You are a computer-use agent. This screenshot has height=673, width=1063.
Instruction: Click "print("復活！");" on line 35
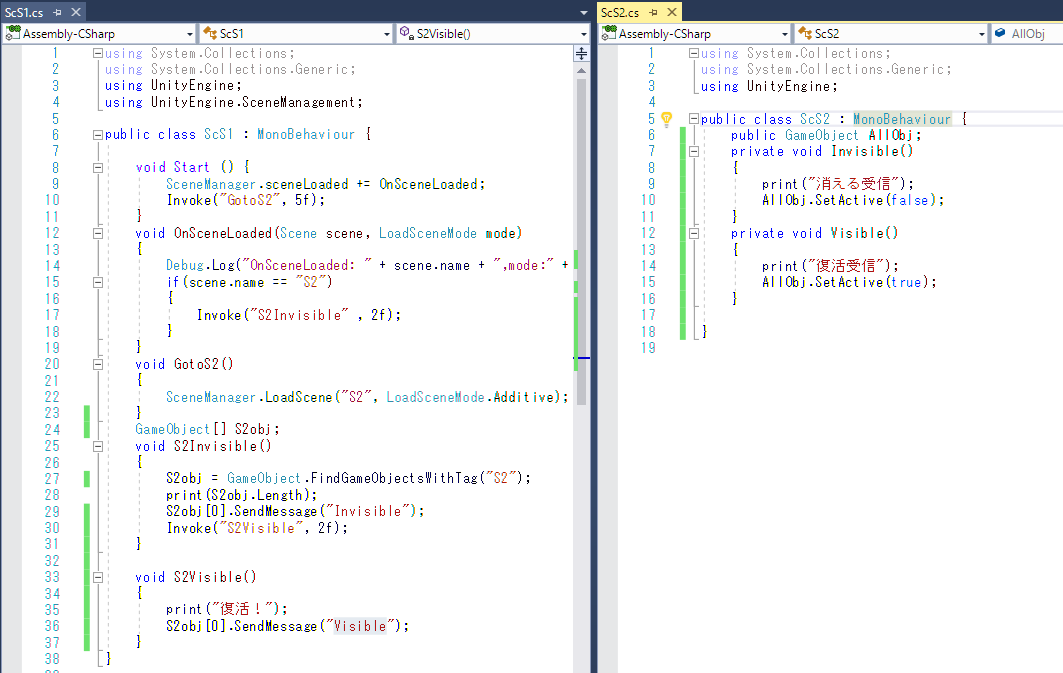tap(227, 609)
